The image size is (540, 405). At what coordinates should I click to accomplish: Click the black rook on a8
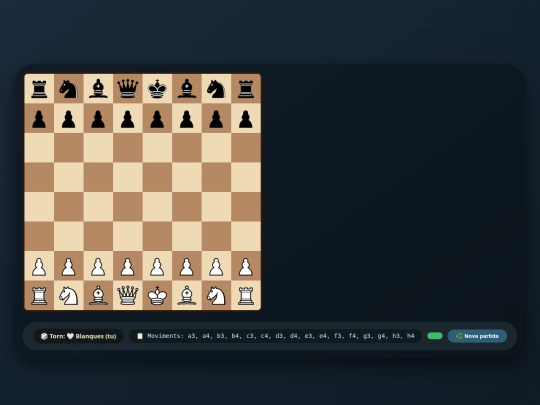pyautogui.click(x=39, y=89)
